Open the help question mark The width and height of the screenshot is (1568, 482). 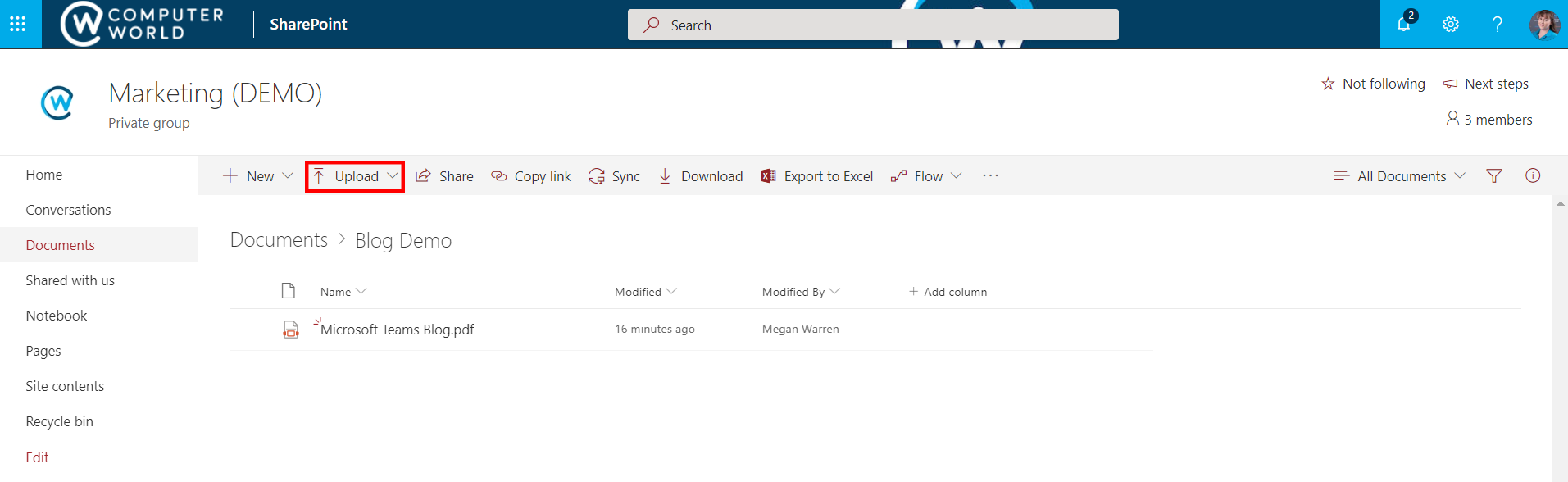click(1498, 25)
